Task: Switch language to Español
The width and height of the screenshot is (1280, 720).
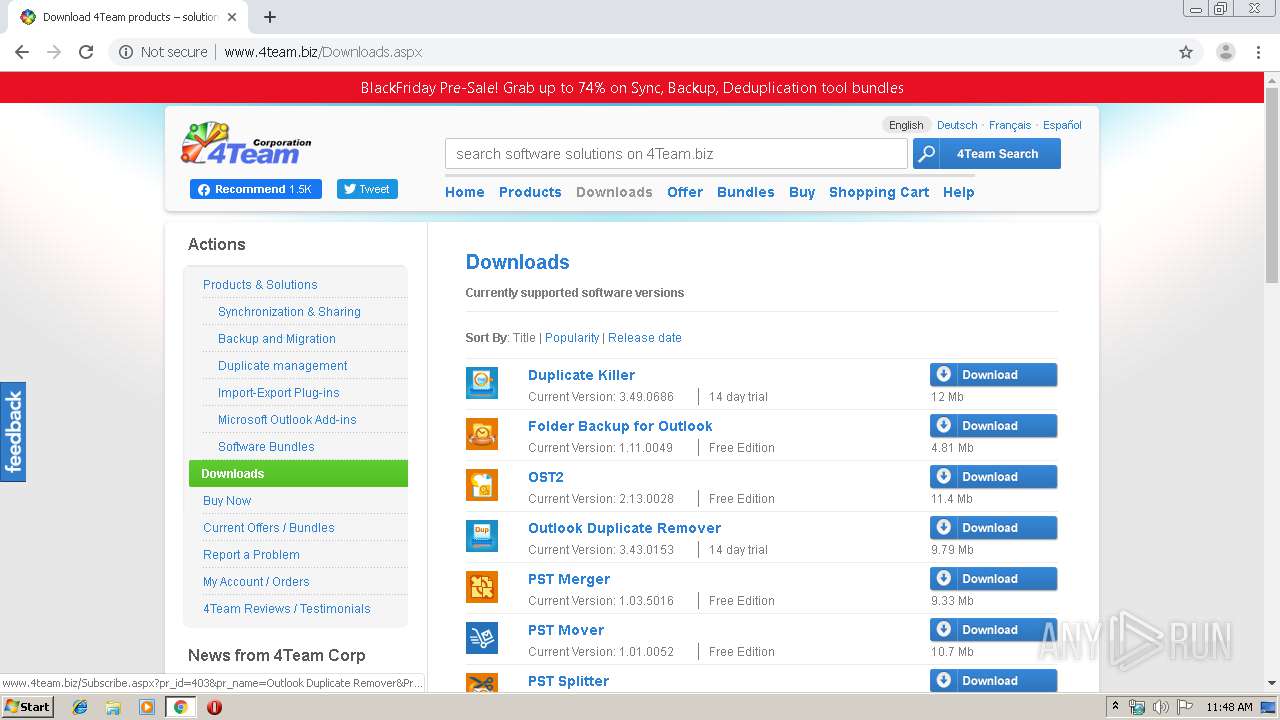Action: pyautogui.click(x=1062, y=125)
